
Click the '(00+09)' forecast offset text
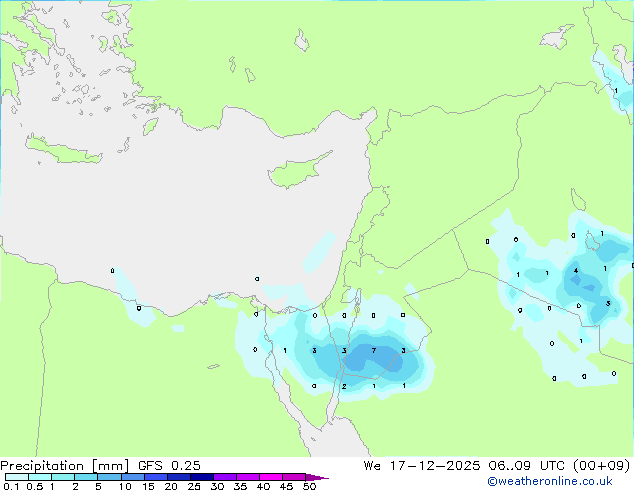(x=602, y=466)
